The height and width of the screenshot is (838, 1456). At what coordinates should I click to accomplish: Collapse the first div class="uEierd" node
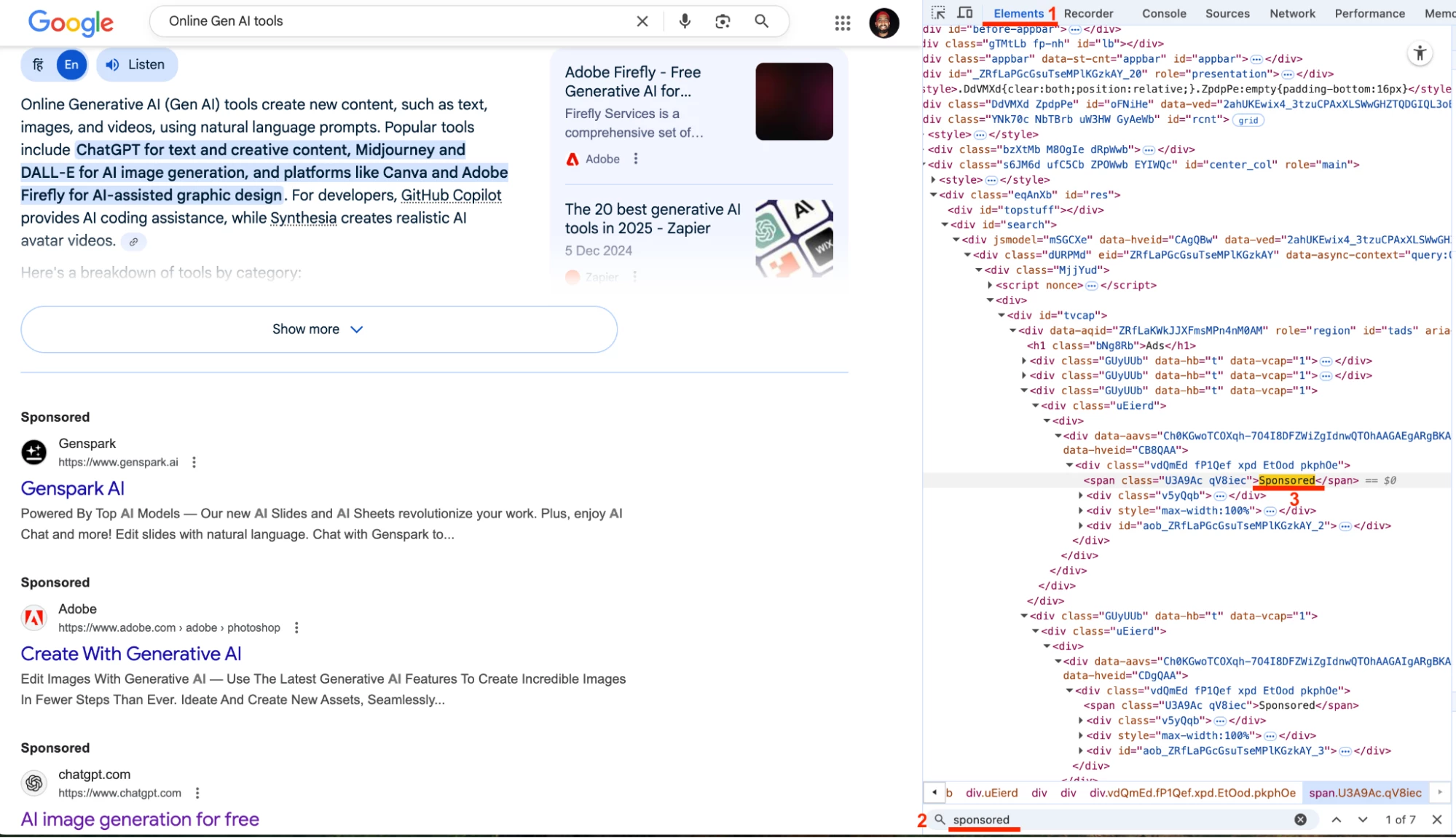tap(1035, 405)
